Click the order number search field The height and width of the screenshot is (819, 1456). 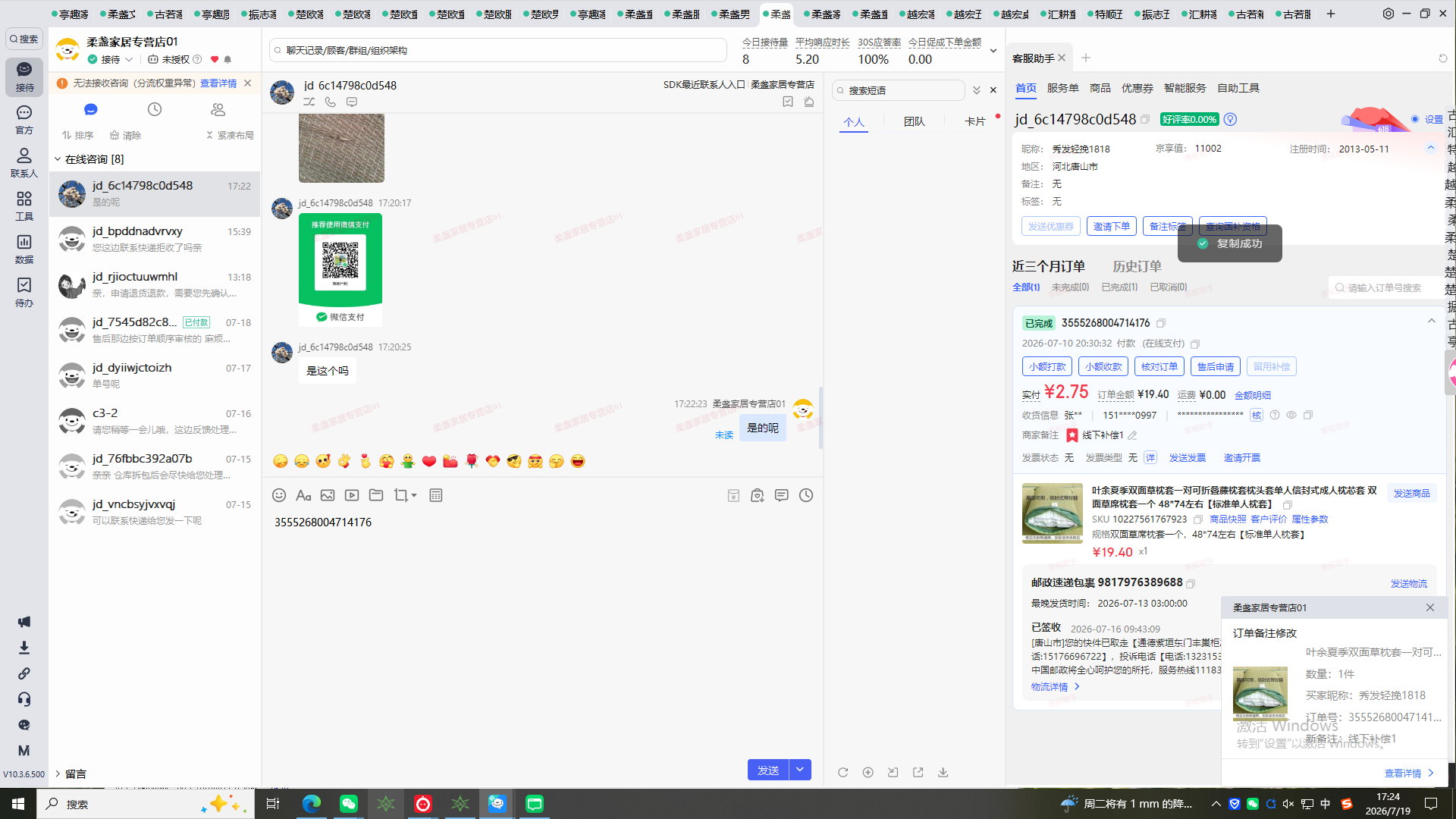coord(1386,287)
